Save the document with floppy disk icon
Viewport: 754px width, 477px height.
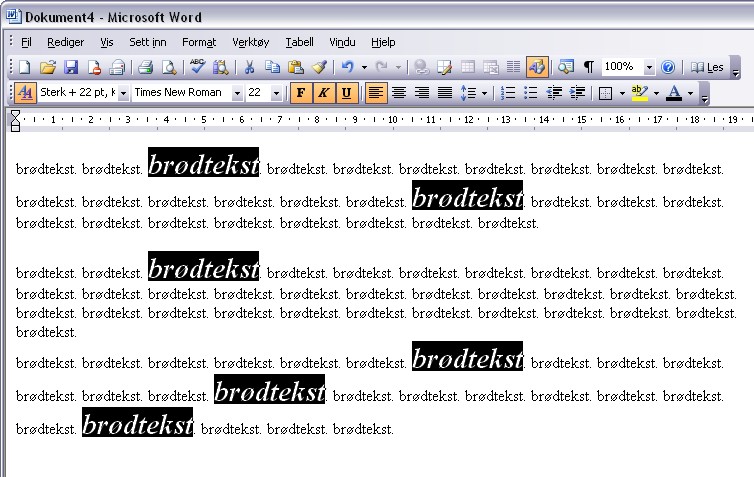71,67
